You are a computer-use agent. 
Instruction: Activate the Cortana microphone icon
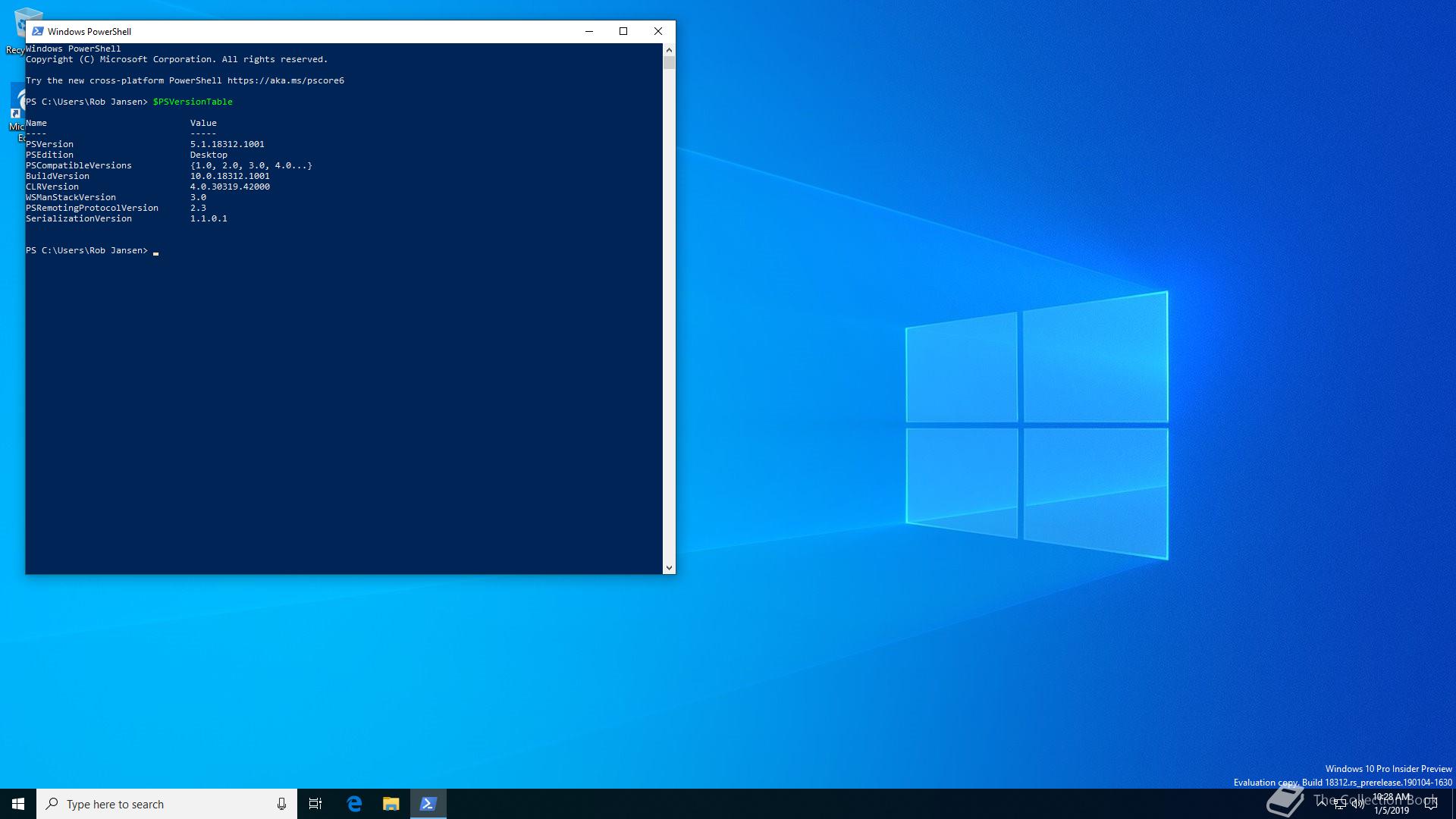[281, 804]
